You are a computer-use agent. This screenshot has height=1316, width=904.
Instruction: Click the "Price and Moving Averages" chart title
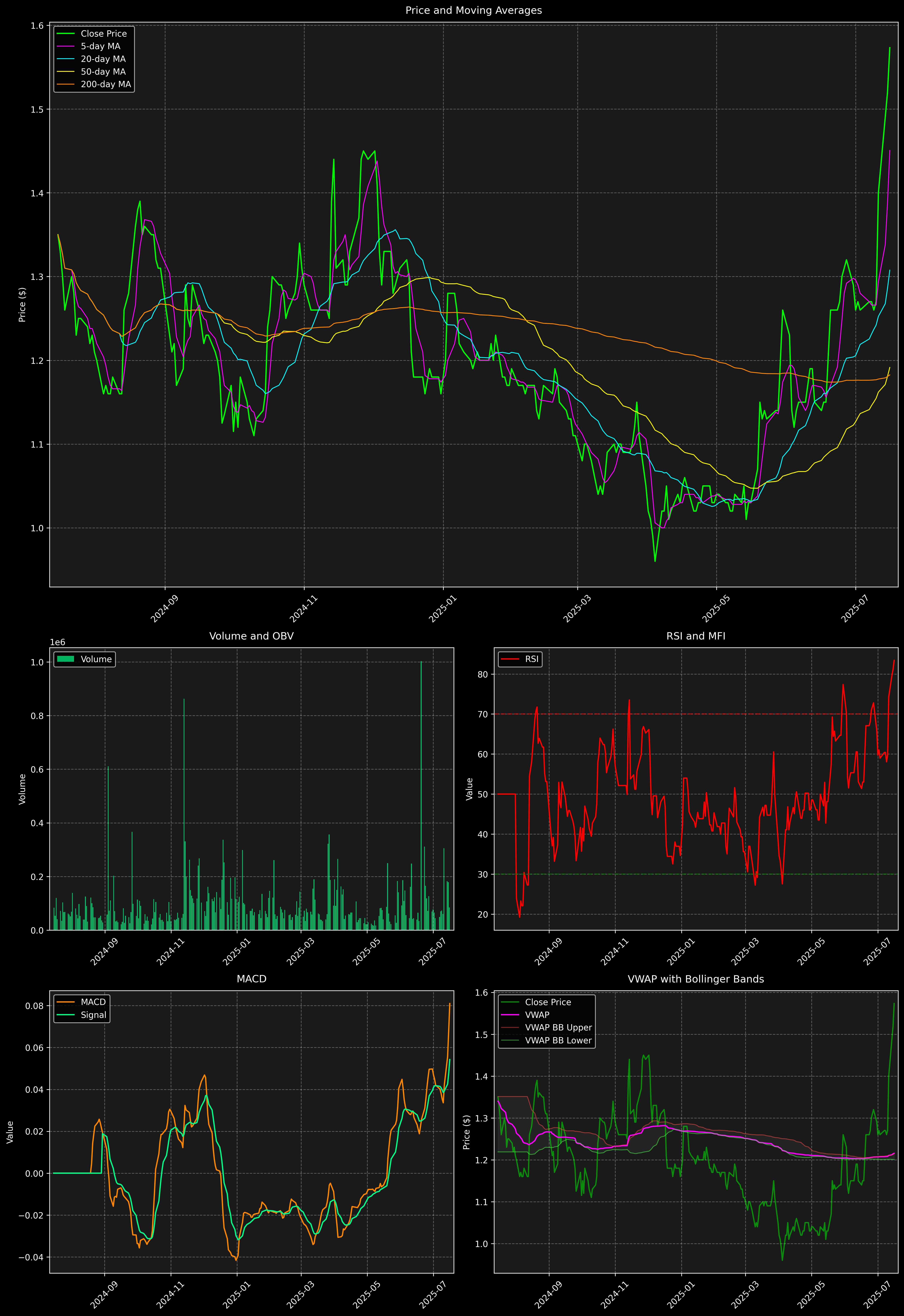click(473, 10)
